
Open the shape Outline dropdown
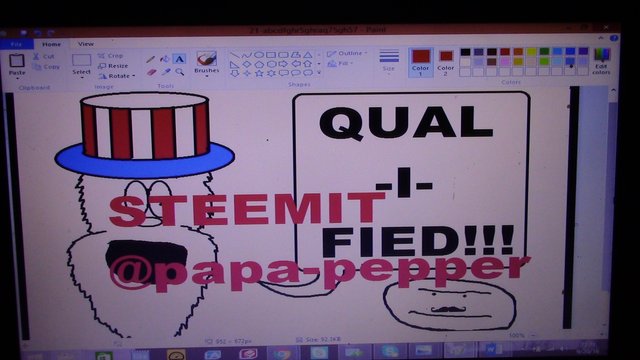pos(347,53)
